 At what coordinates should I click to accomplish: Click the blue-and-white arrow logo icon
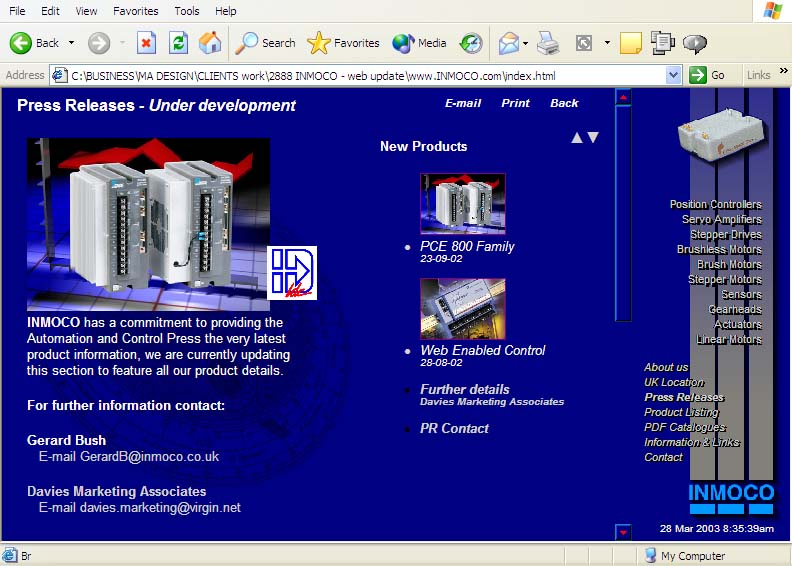click(292, 273)
